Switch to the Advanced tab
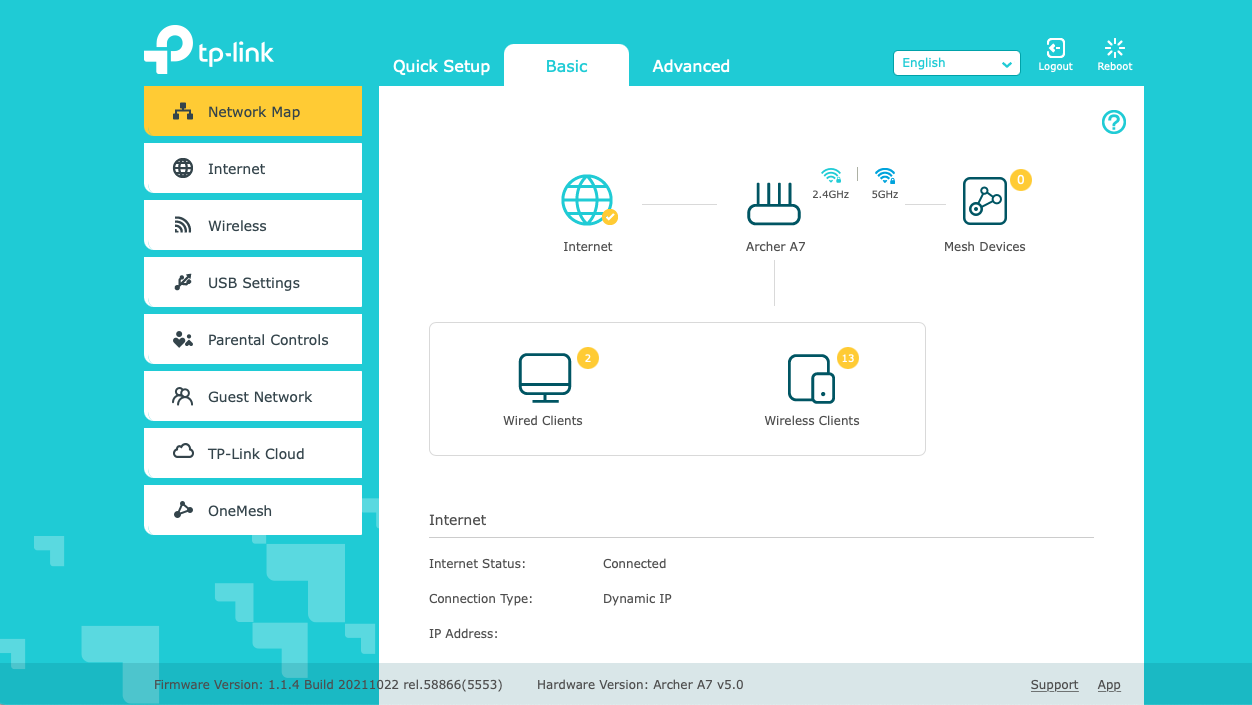Viewport: 1252px width, 705px height. click(x=691, y=66)
